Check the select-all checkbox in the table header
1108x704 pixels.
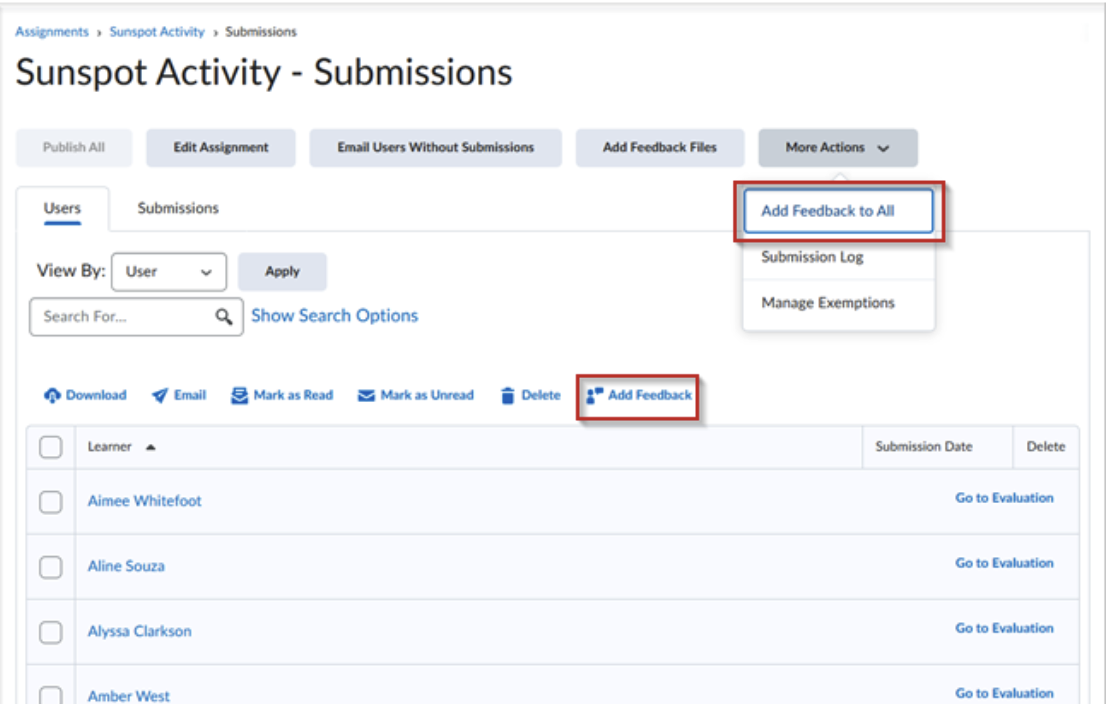[x=52, y=446]
